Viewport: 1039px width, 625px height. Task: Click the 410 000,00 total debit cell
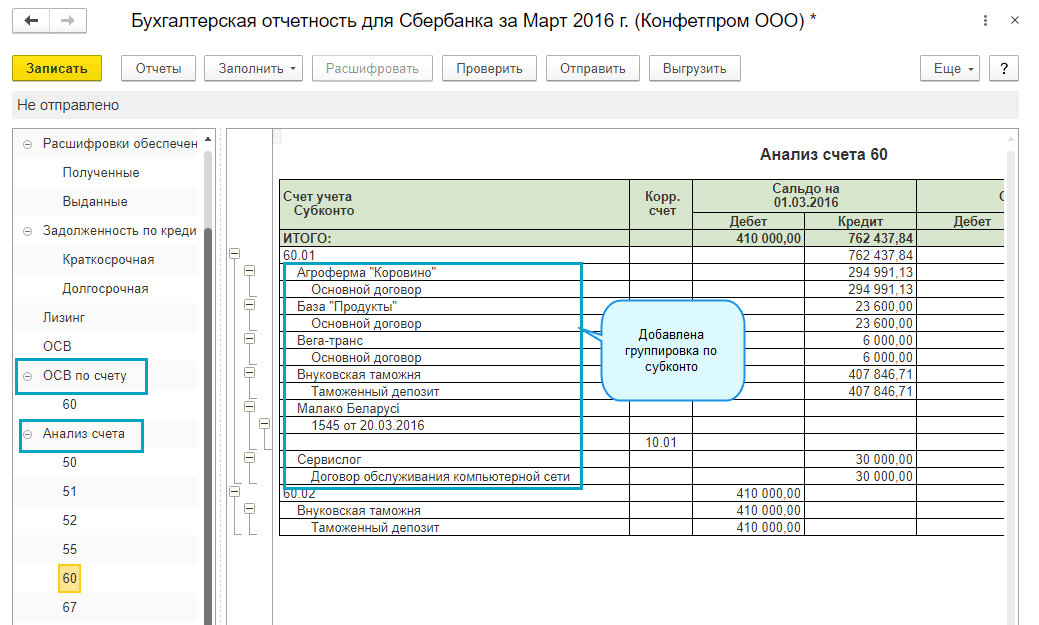(x=748, y=239)
